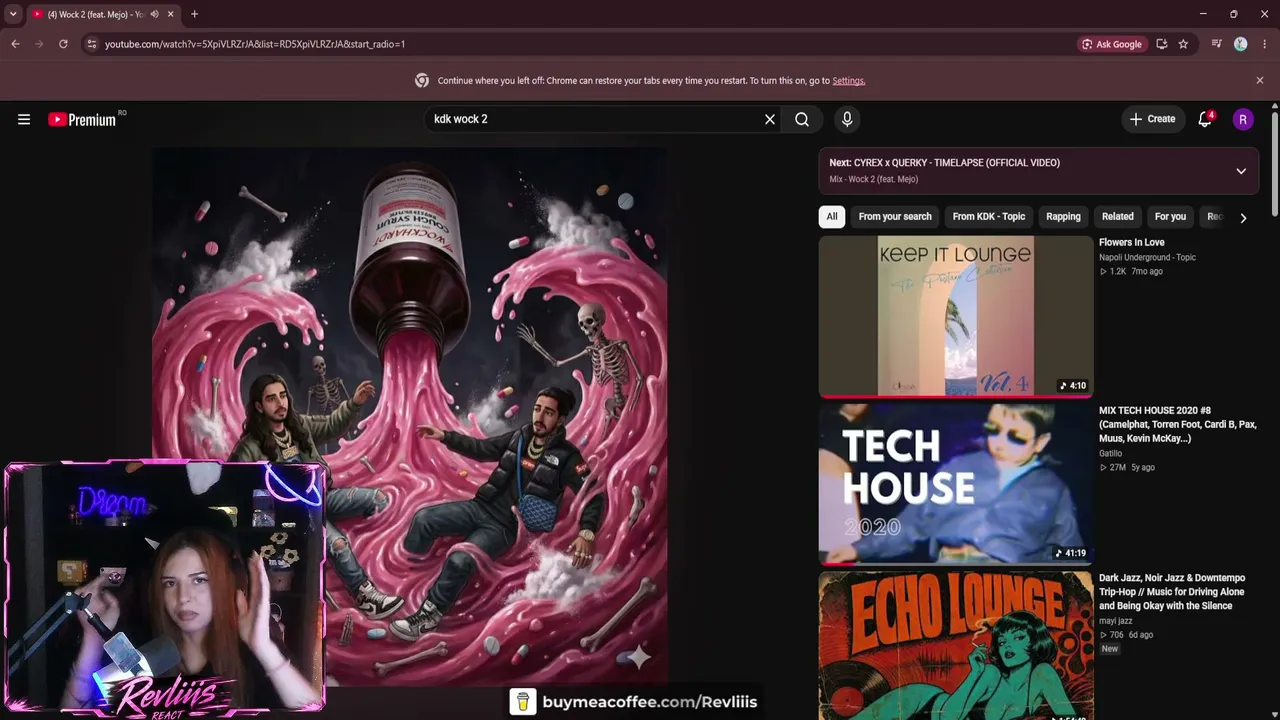The height and width of the screenshot is (720, 1280).
Task: Run the search with the magnifier button
Action: pos(802,119)
